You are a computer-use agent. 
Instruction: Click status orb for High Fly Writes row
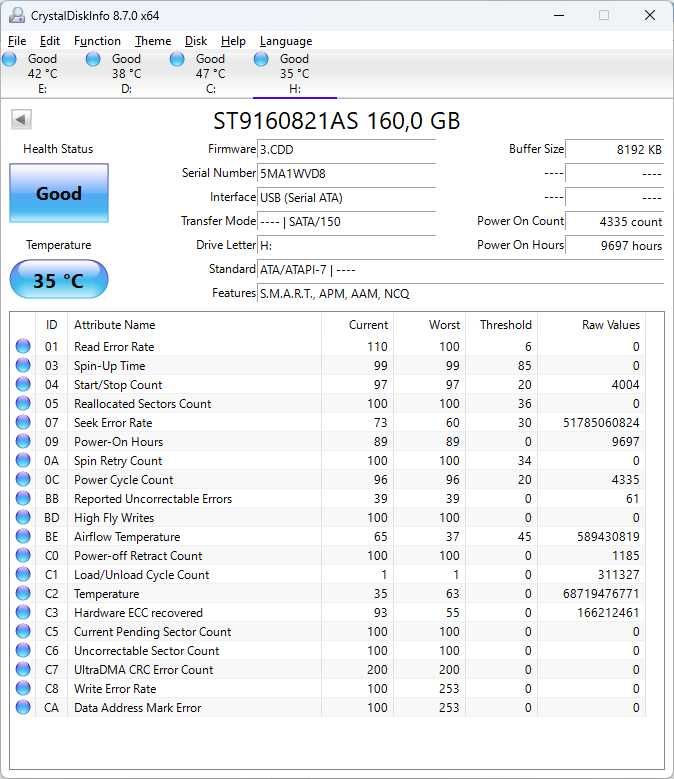pyautogui.click(x=23, y=517)
